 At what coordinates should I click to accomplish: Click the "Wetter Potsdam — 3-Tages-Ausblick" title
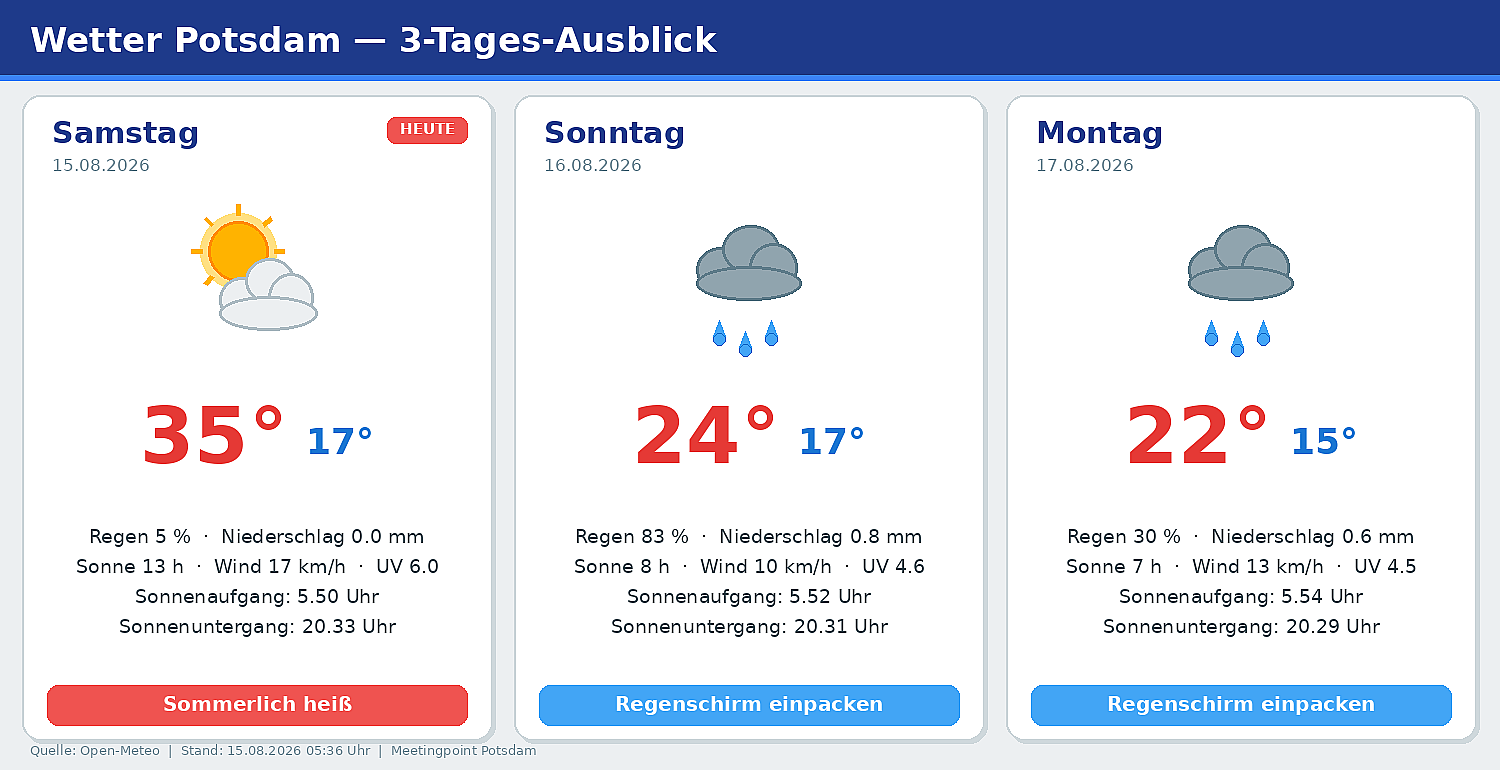pyautogui.click(x=374, y=40)
